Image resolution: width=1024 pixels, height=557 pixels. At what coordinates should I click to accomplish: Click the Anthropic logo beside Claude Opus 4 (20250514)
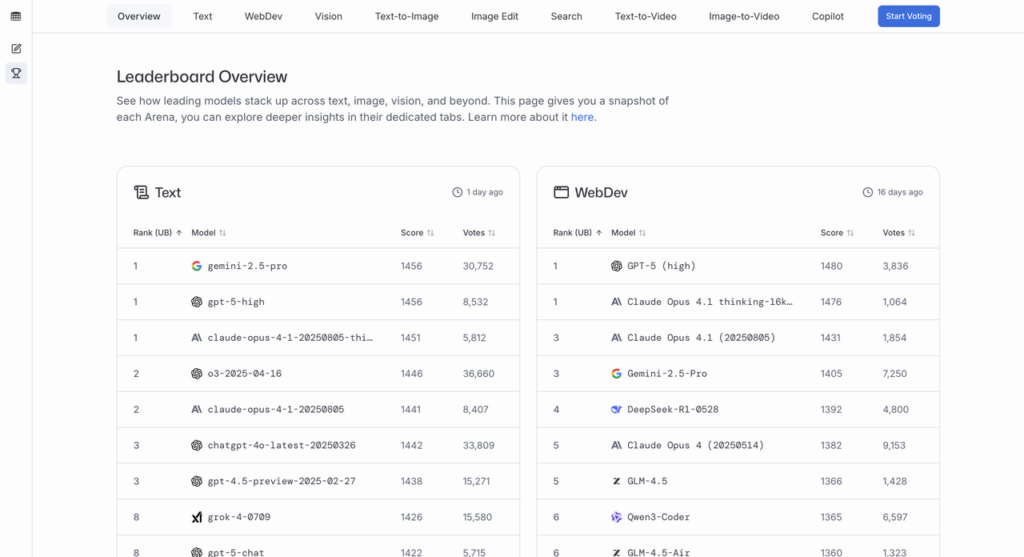(616, 445)
